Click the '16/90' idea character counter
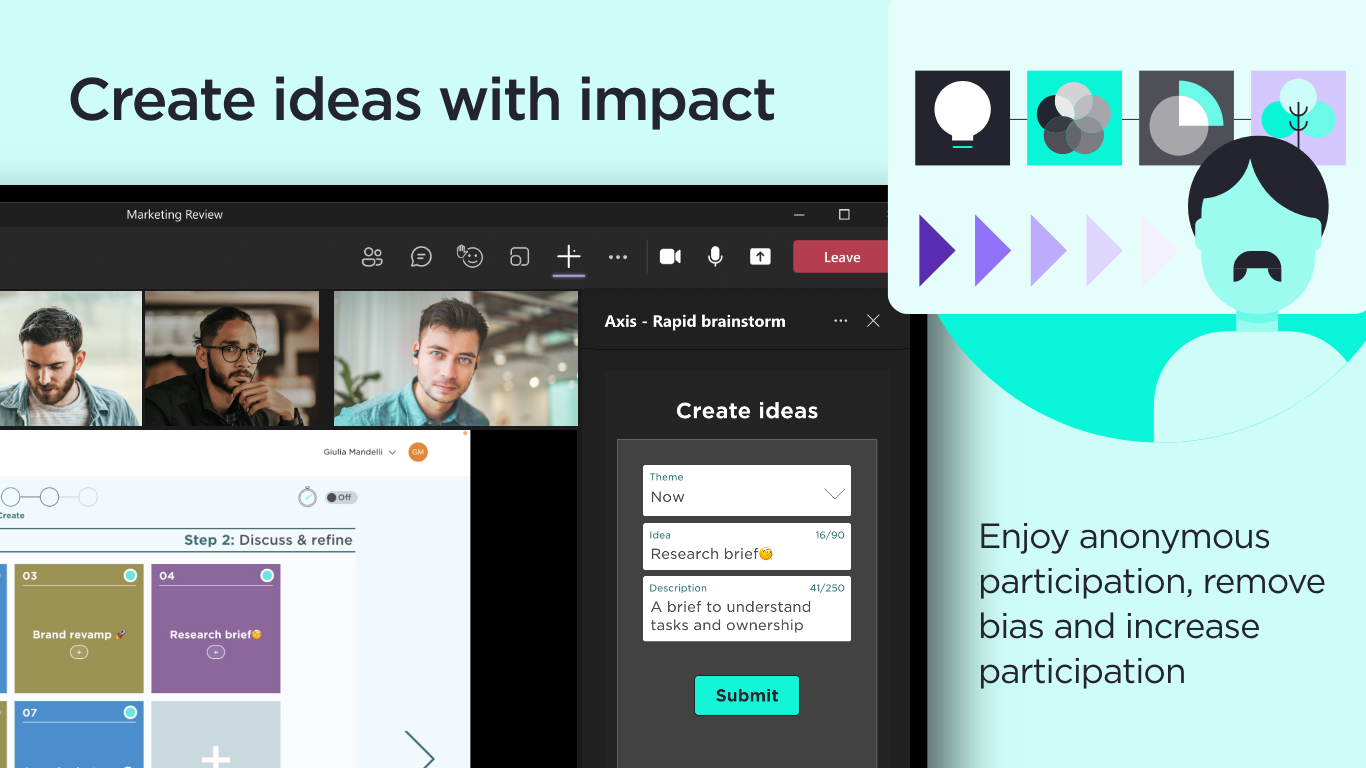 830,535
